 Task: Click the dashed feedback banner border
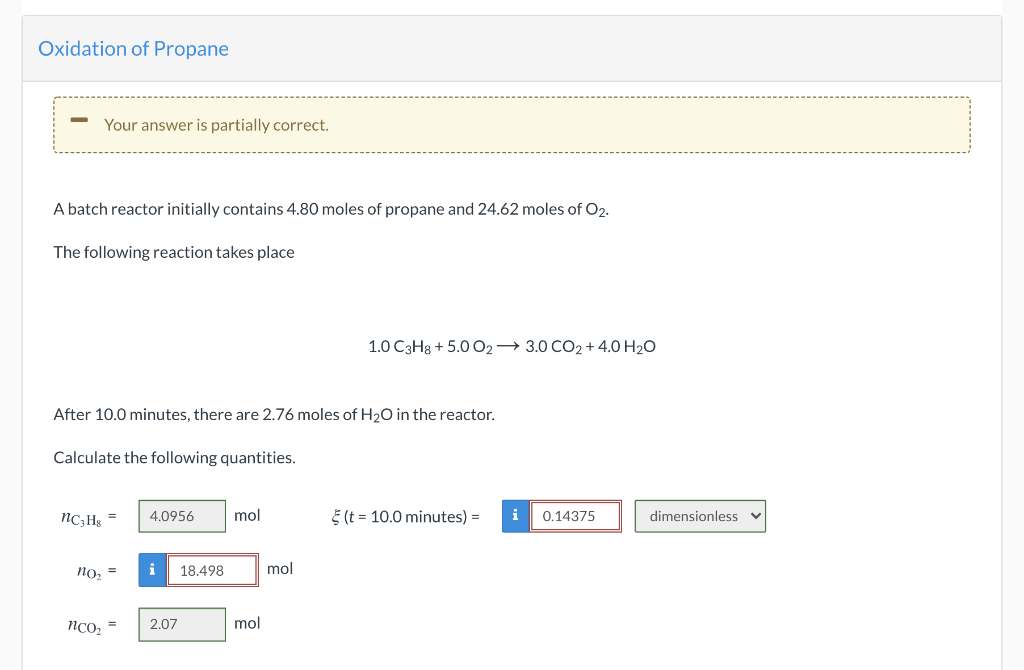(x=512, y=97)
